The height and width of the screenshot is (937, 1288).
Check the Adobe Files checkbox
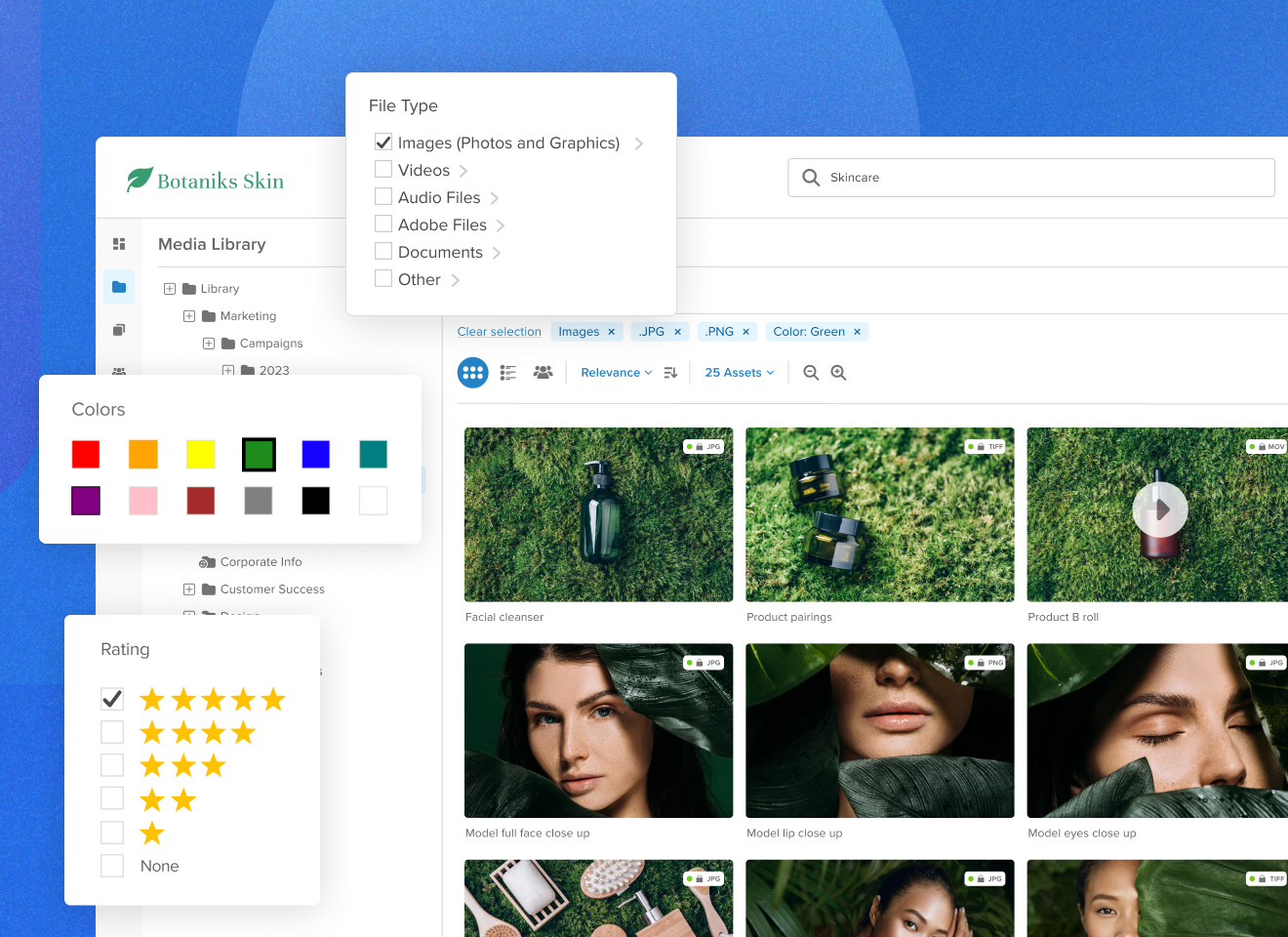pyautogui.click(x=383, y=224)
